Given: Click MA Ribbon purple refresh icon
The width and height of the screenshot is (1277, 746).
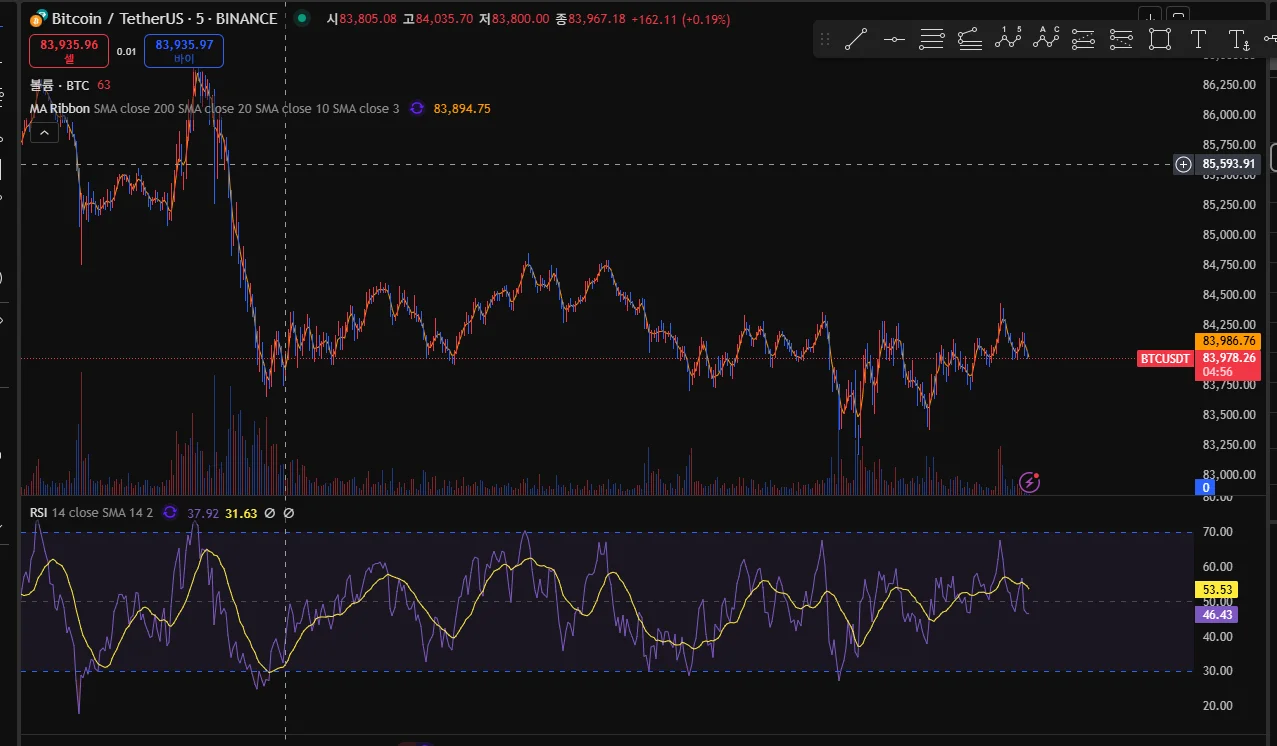Looking at the screenshot, I should click(417, 108).
